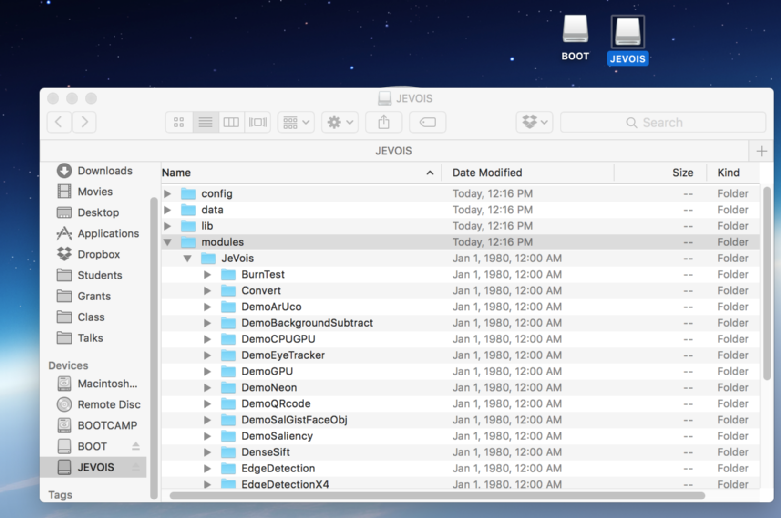Expand the data folder
Viewport: 781px width, 518px height.
click(x=168, y=210)
